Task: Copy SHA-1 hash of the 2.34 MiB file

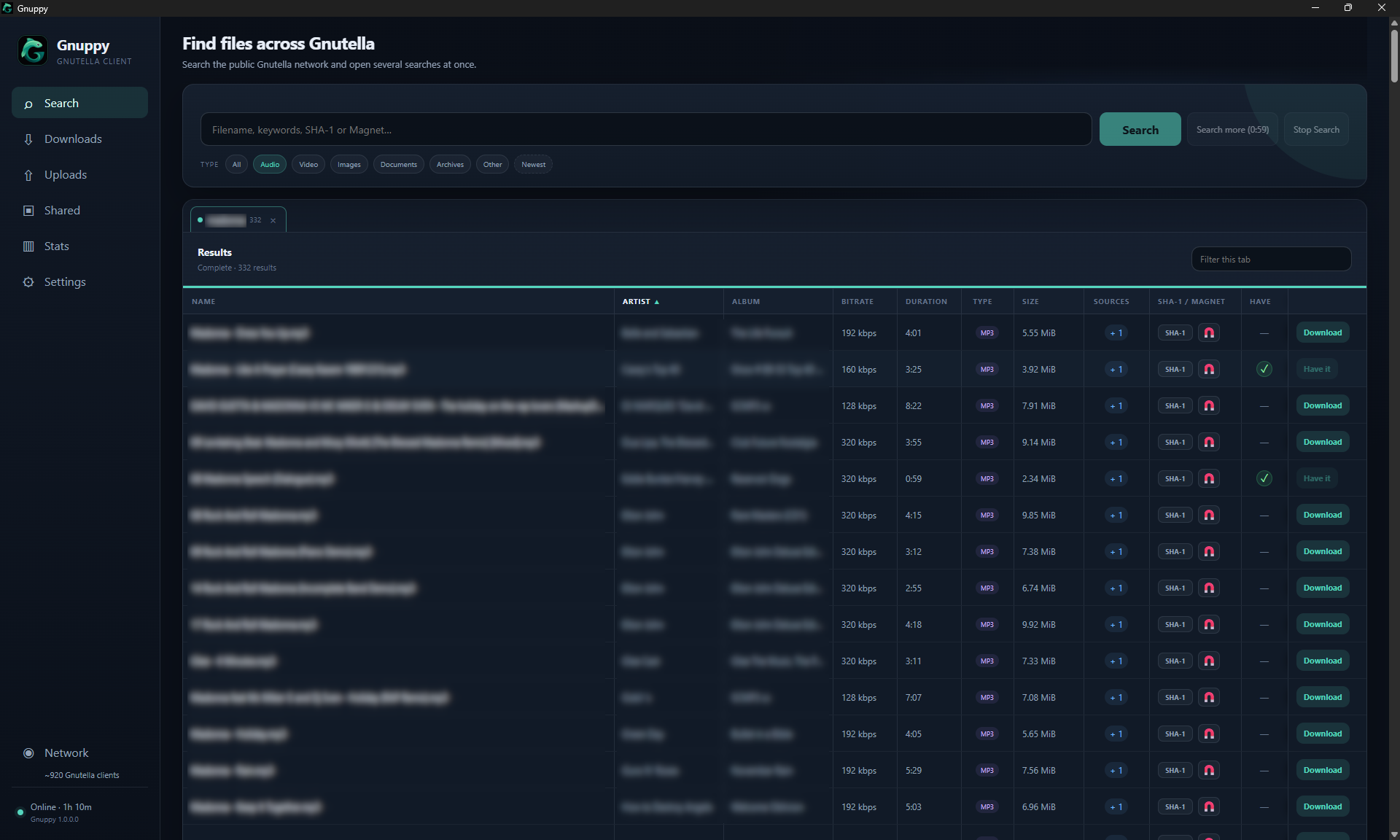Action: tap(1175, 478)
